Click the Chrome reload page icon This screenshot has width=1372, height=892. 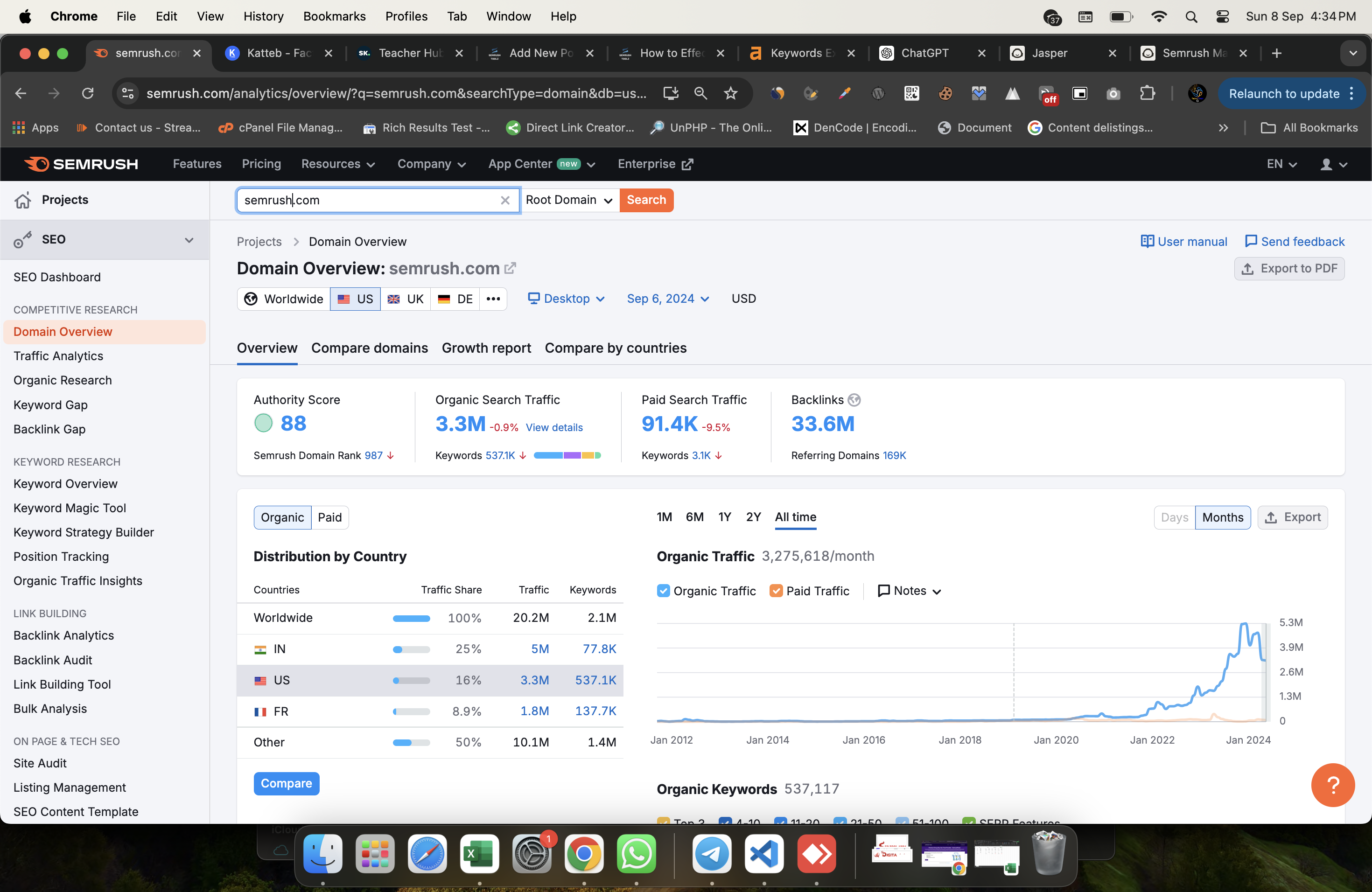point(88,93)
